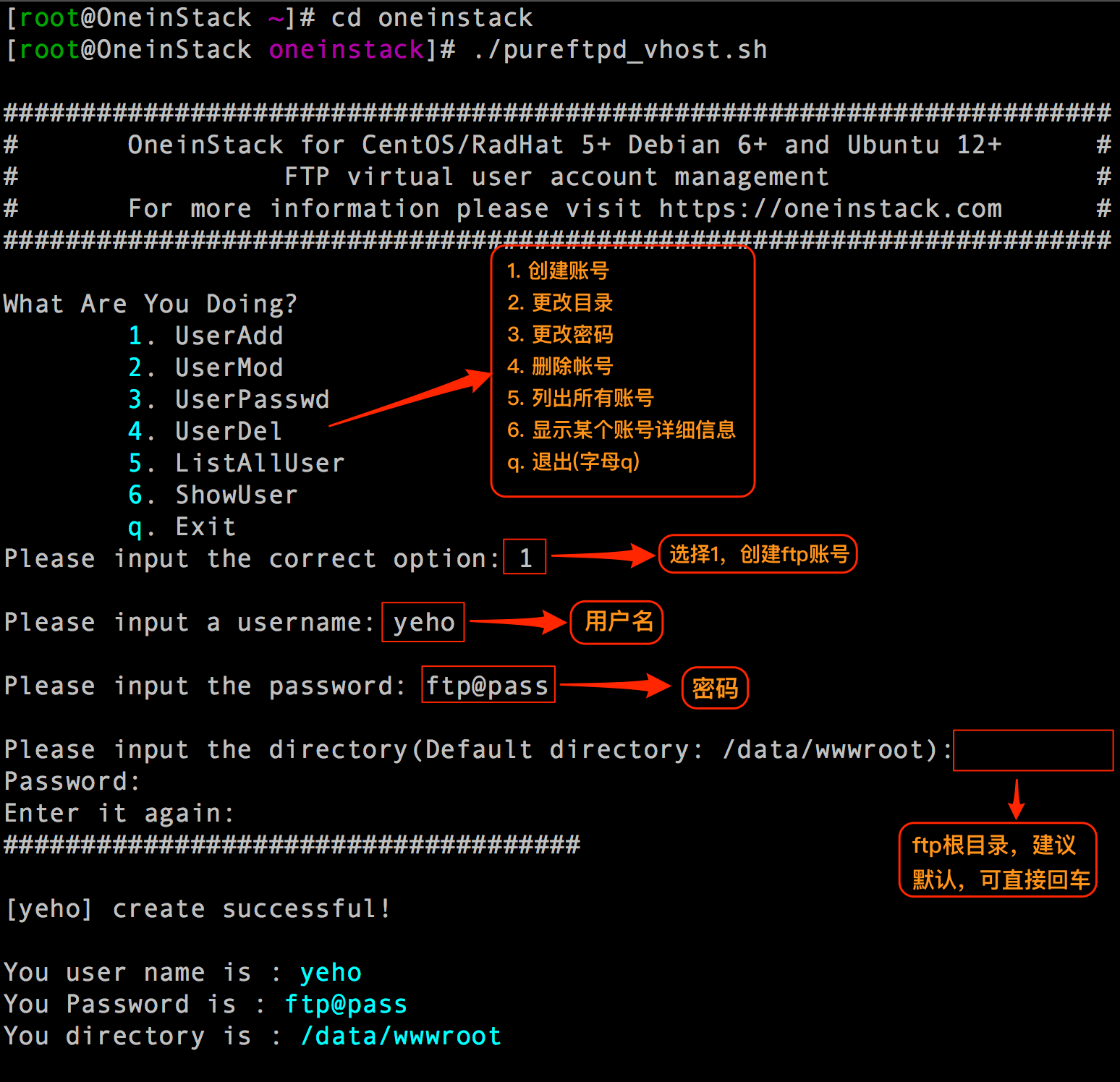The width and height of the screenshot is (1120, 1082).
Task: Click the password input 'ftp@pass'
Action: coord(488,685)
